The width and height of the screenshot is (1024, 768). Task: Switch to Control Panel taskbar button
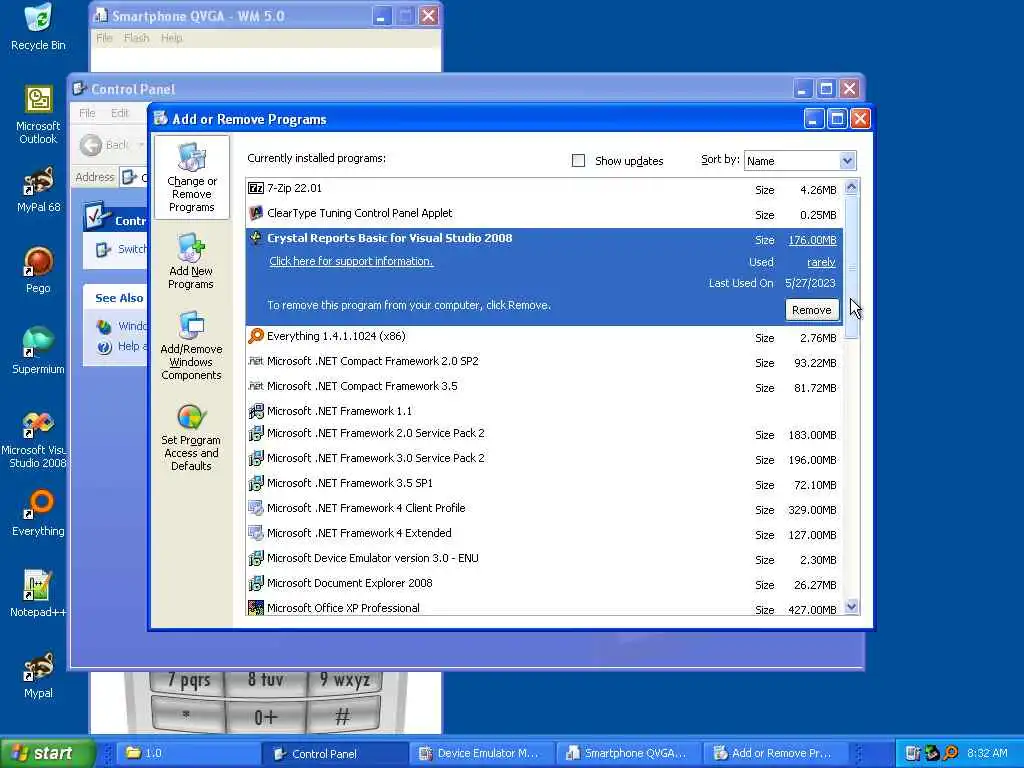tap(335, 754)
